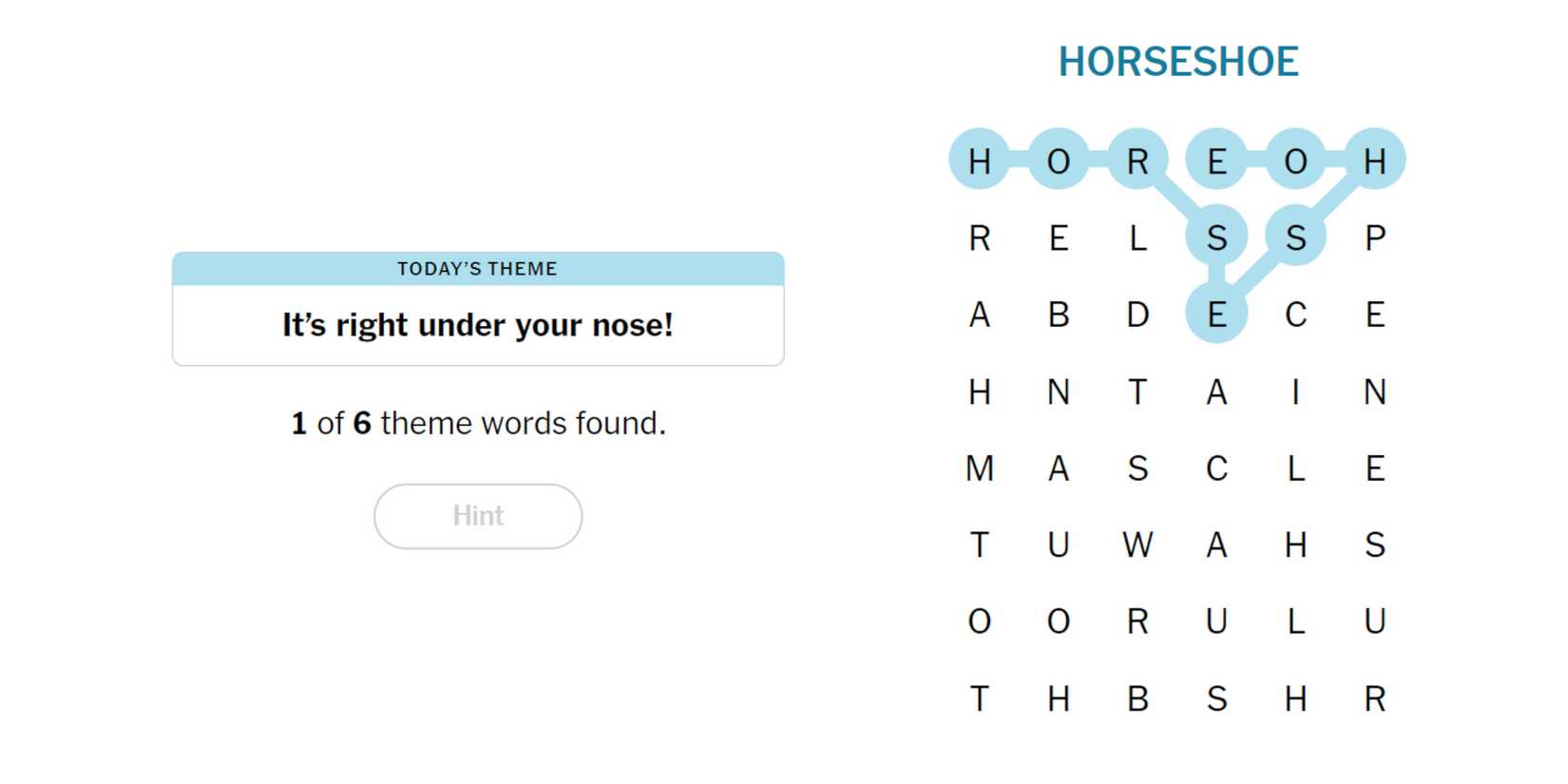The width and height of the screenshot is (1568, 784).
Task: Click the letter I tile
Action: pos(1295,392)
